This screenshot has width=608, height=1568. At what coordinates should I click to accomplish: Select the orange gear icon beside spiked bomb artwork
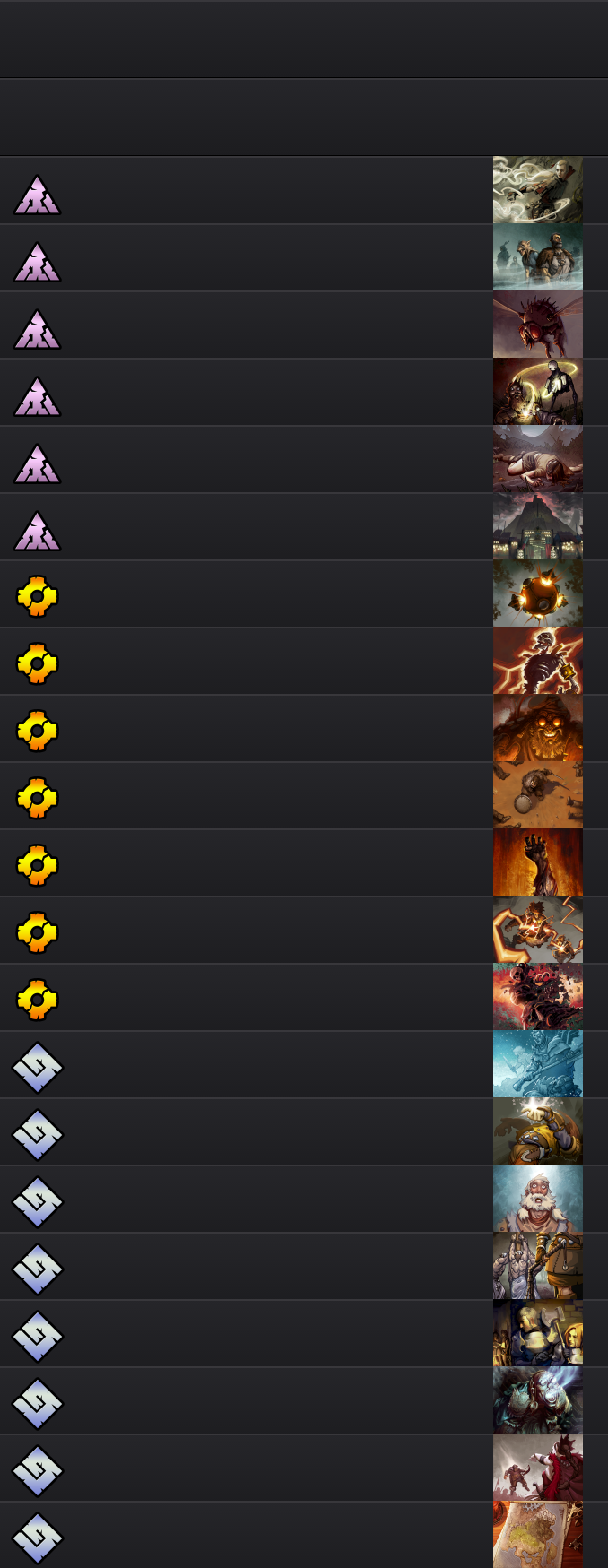(37, 596)
